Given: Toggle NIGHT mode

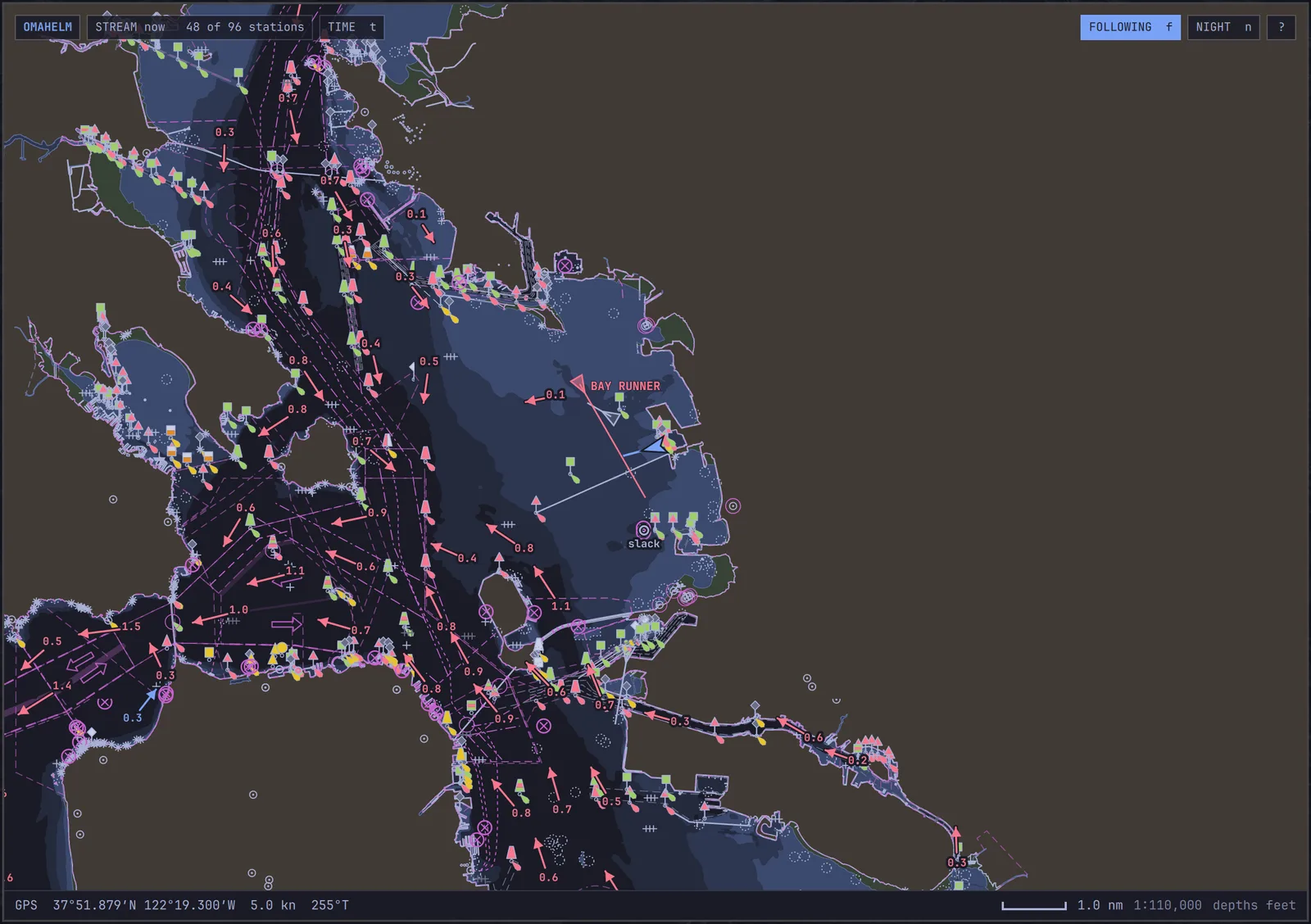Looking at the screenshot, I should (x=1223, y=27).
